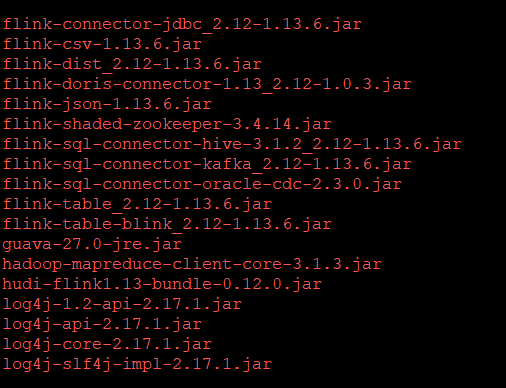
Task: Click hadoop-mapreduce-client-core-3.1.3.jar filename
Action: click(192, 265)
